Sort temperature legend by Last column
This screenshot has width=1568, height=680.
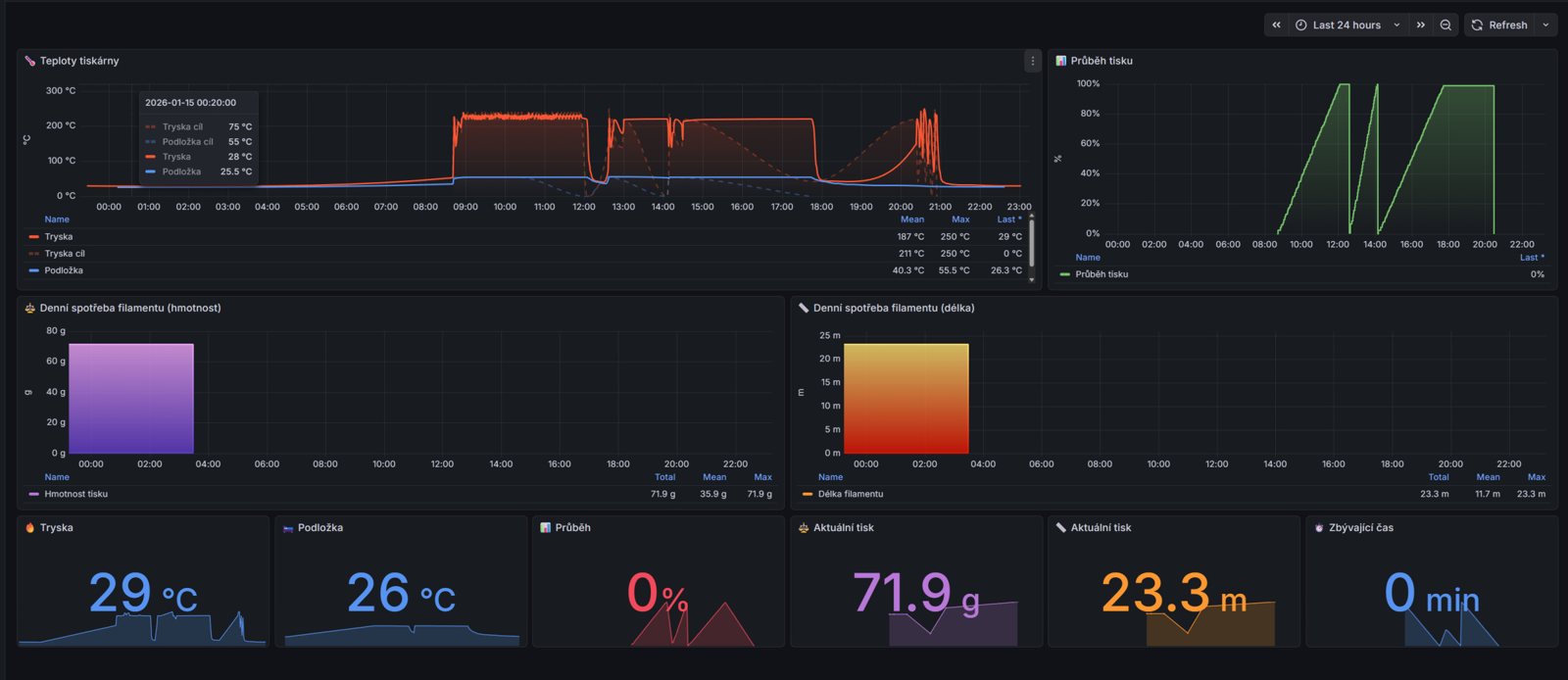point(1009,219)
